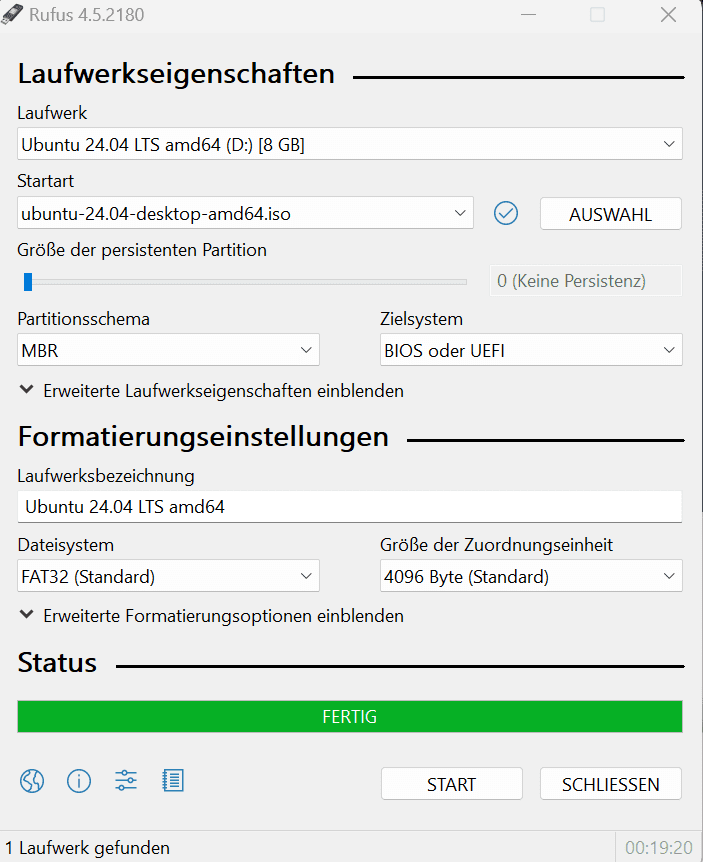Open the Laufwerk drive dropdown

[350, 144]
